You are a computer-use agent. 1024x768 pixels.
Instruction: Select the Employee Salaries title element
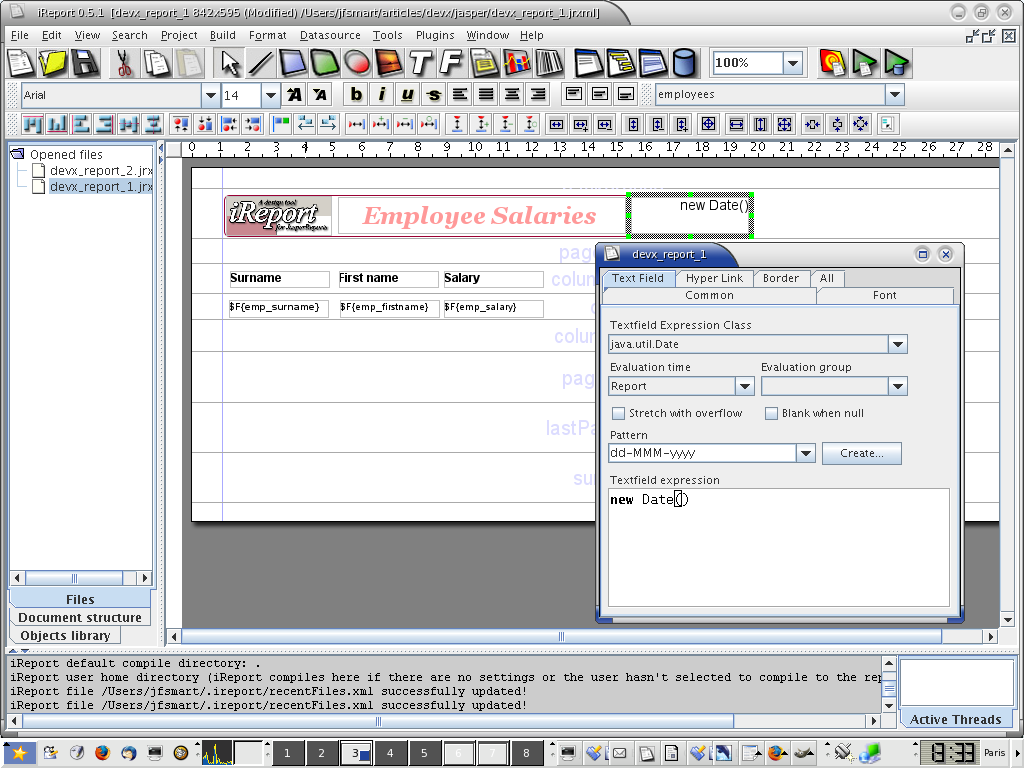[479, 216]
